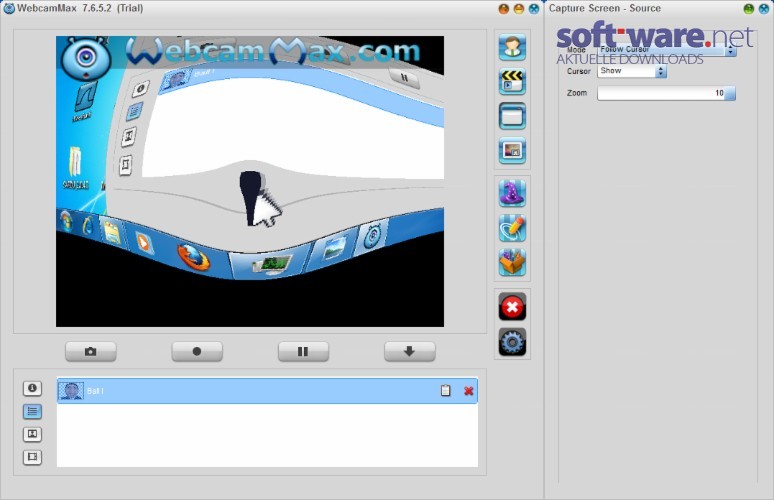
Task: Select the movie clapperboard source icon
Action: click(x=512, y=82)
